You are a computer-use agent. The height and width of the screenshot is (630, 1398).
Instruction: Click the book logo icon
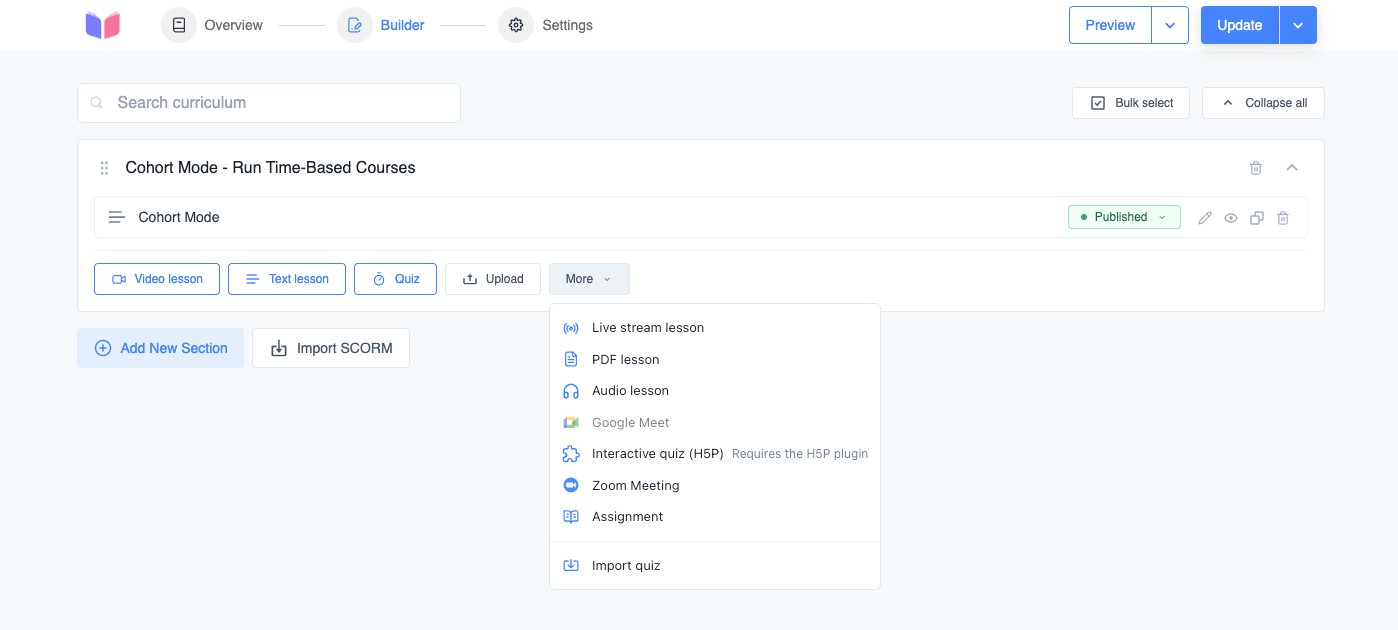[103, 25]
